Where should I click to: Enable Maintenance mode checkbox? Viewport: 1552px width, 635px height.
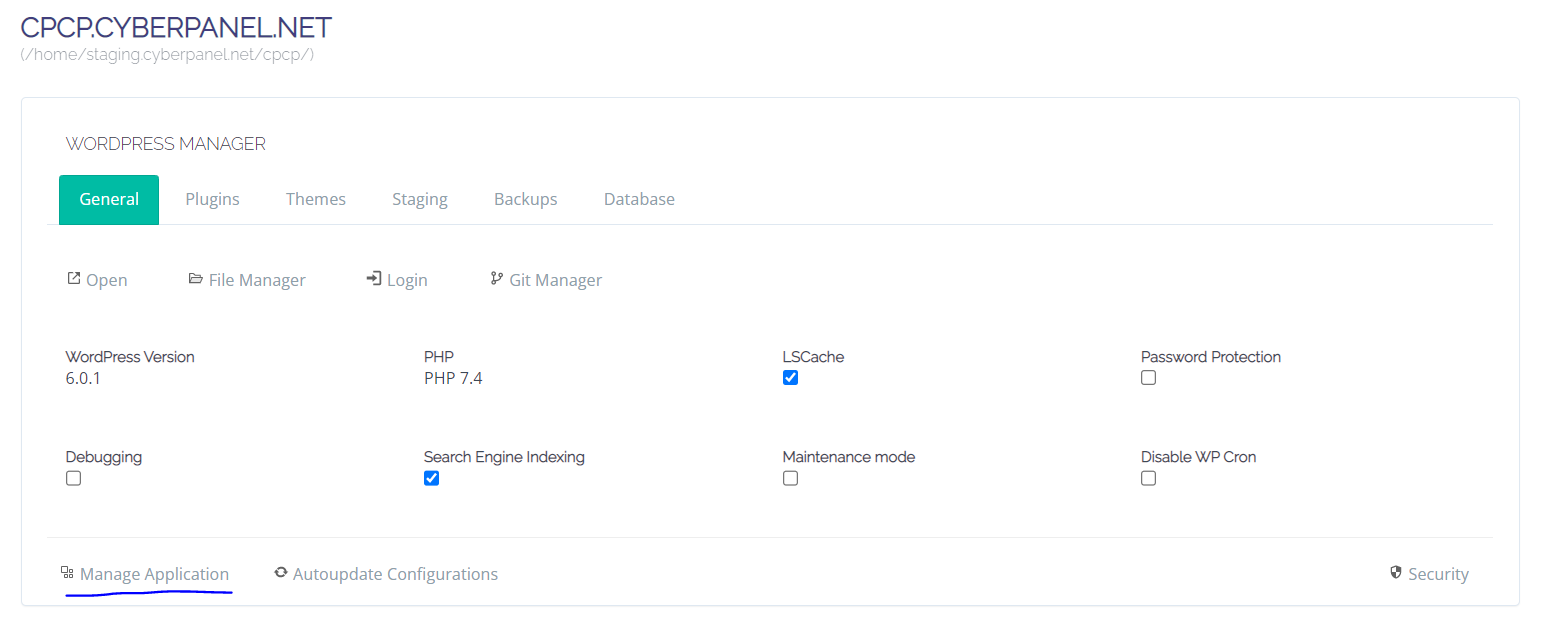[x=790, y=478]
